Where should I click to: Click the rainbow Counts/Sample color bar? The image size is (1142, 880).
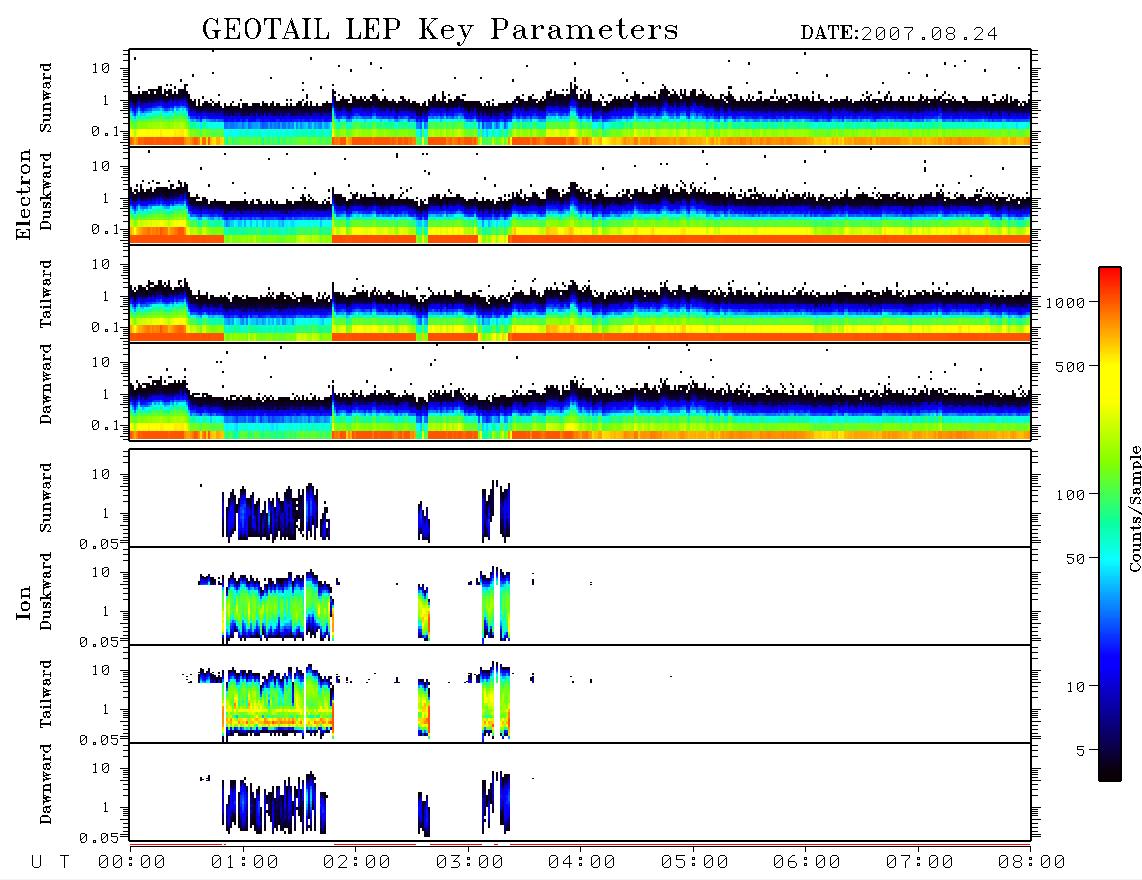(1110, 525)
